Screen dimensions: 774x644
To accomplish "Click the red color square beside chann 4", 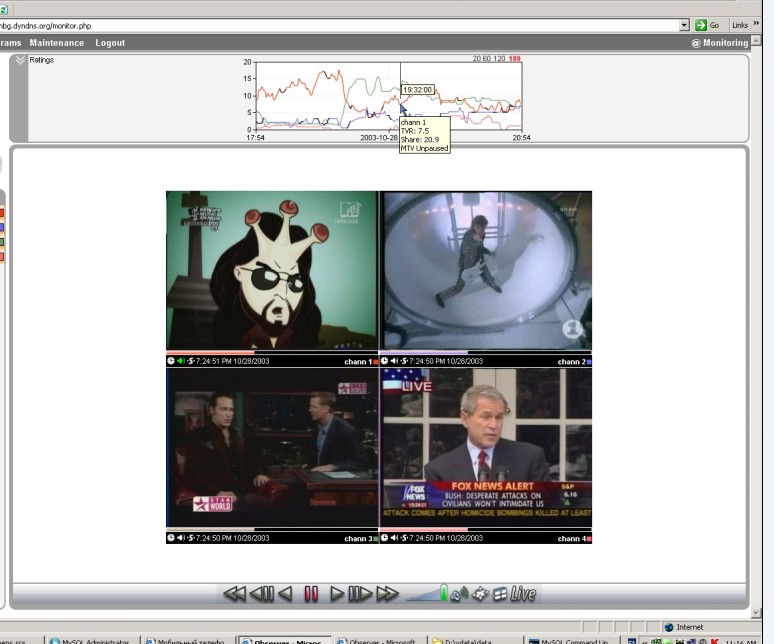I will (589, 539).
